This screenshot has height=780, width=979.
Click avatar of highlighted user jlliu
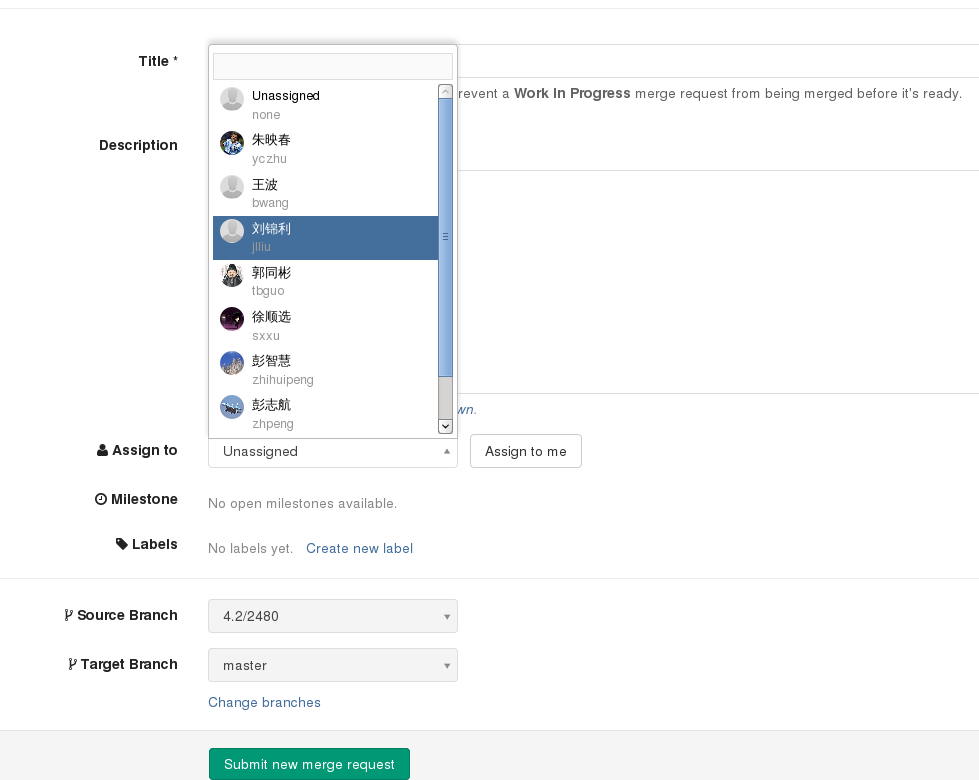click(x=232, y=231)
